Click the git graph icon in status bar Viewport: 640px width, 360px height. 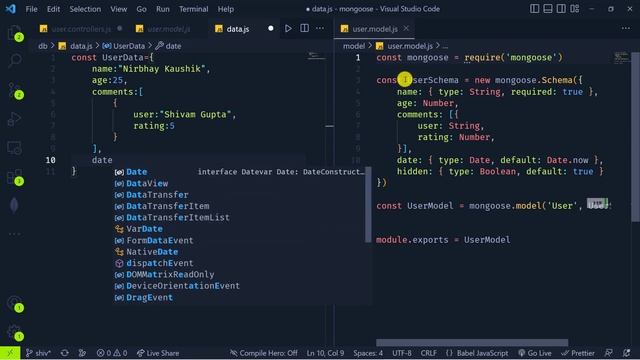tap(82, 353)
